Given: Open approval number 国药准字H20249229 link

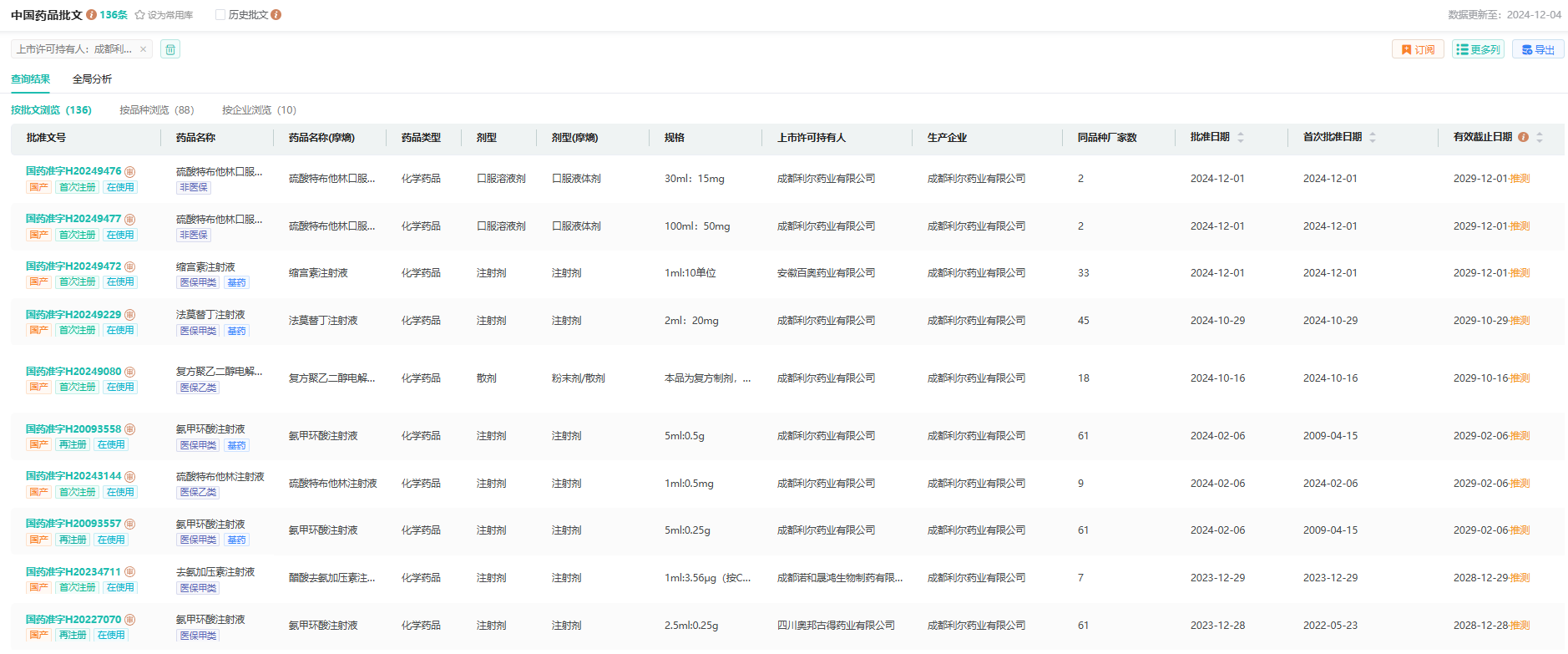Looking at the screenshot, I should pyautogui.click(x=73, y=315).
